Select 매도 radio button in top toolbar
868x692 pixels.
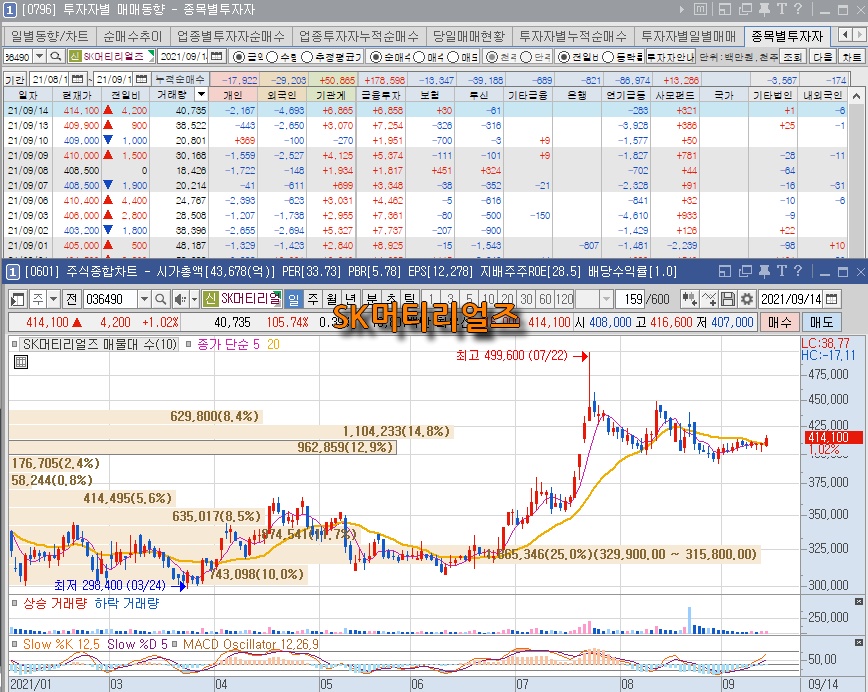(453, 56)
